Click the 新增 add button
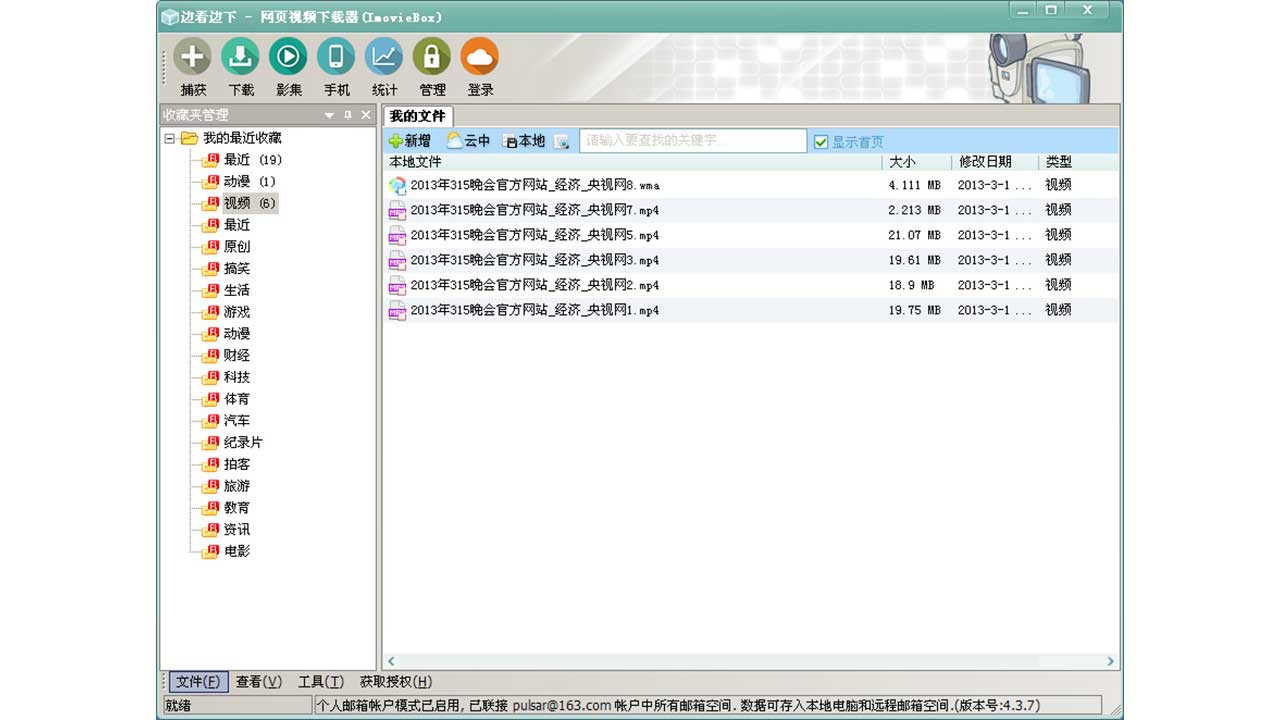This screenshot has width=1280, height=720. tap(411, 141)
